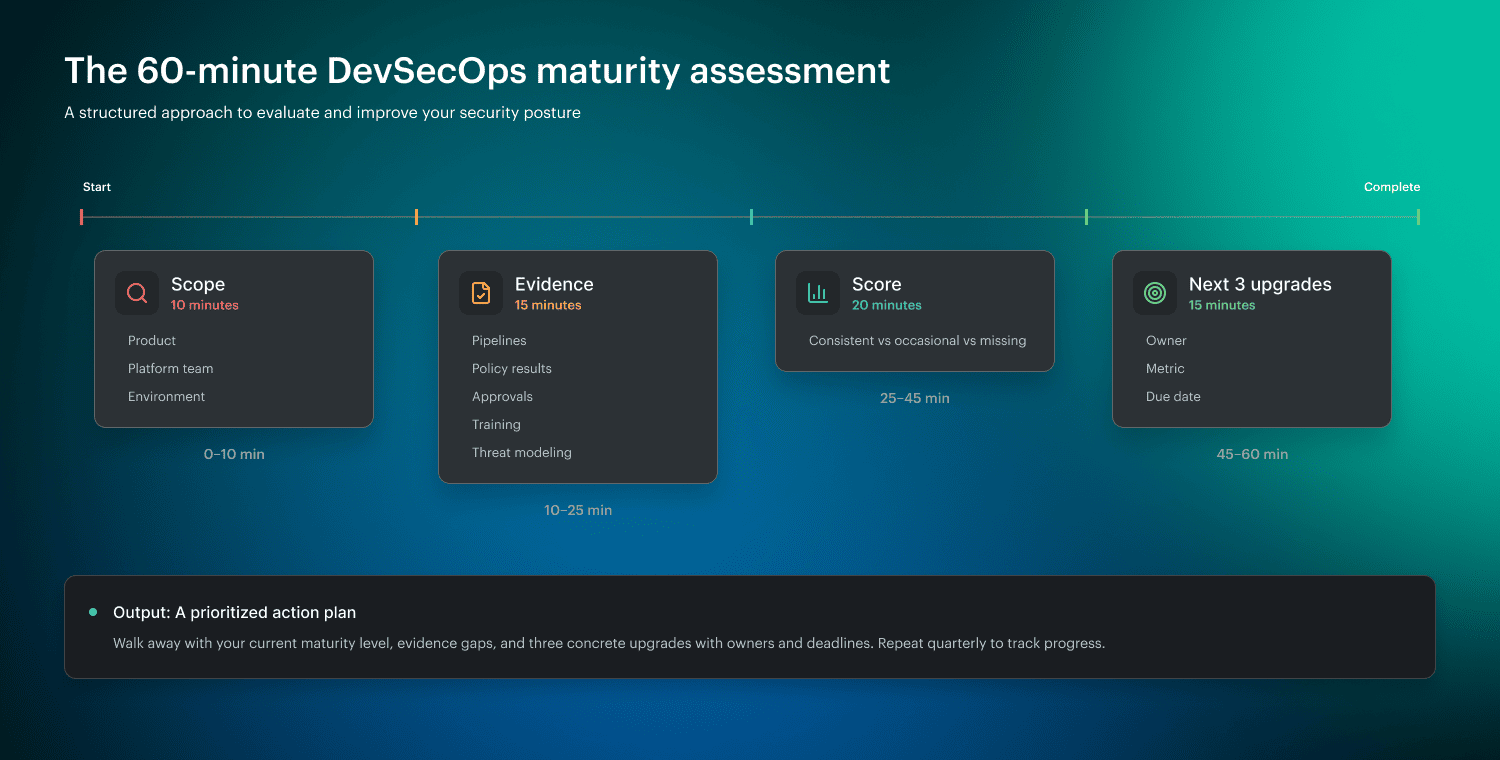Click the 0–10 min label below Scope

point(234,454)
